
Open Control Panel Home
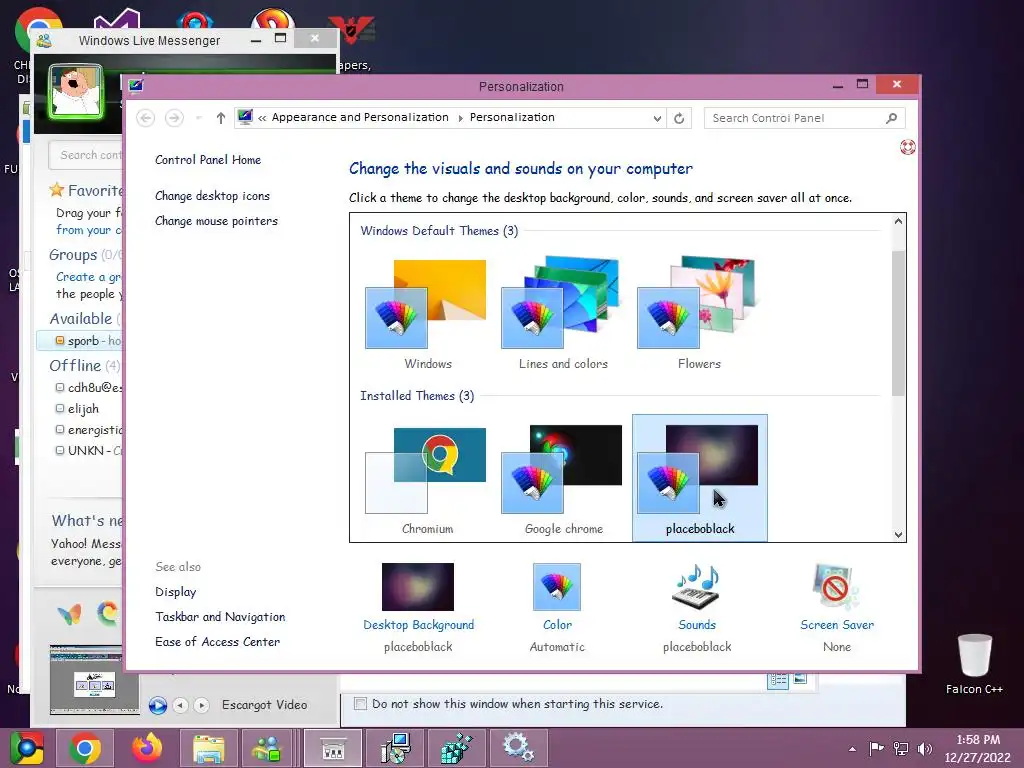point(208,160)
